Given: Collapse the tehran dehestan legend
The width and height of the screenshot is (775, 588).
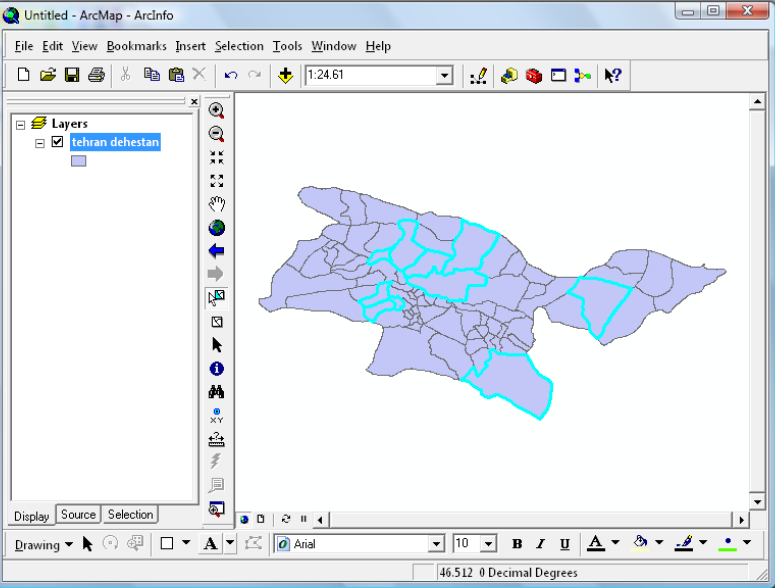Looking at the screenshot, I should pyautogui.click(x=40, y=143).
